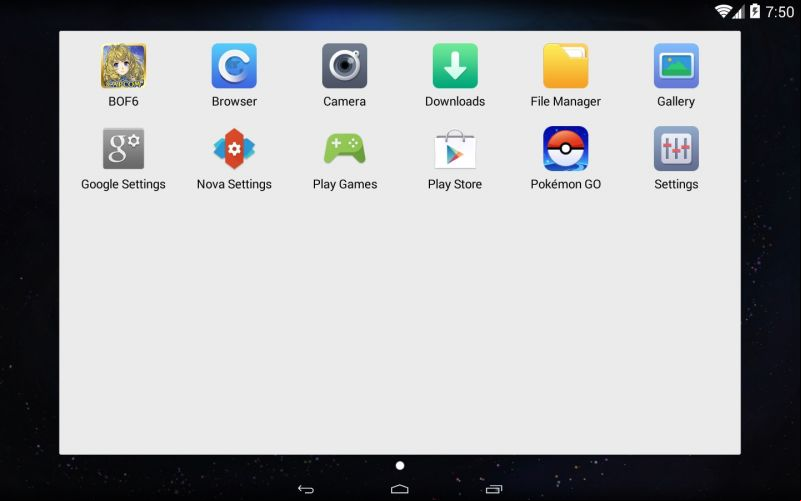Open the Camera app
The image size is (801, 501).
coord(344,66)
